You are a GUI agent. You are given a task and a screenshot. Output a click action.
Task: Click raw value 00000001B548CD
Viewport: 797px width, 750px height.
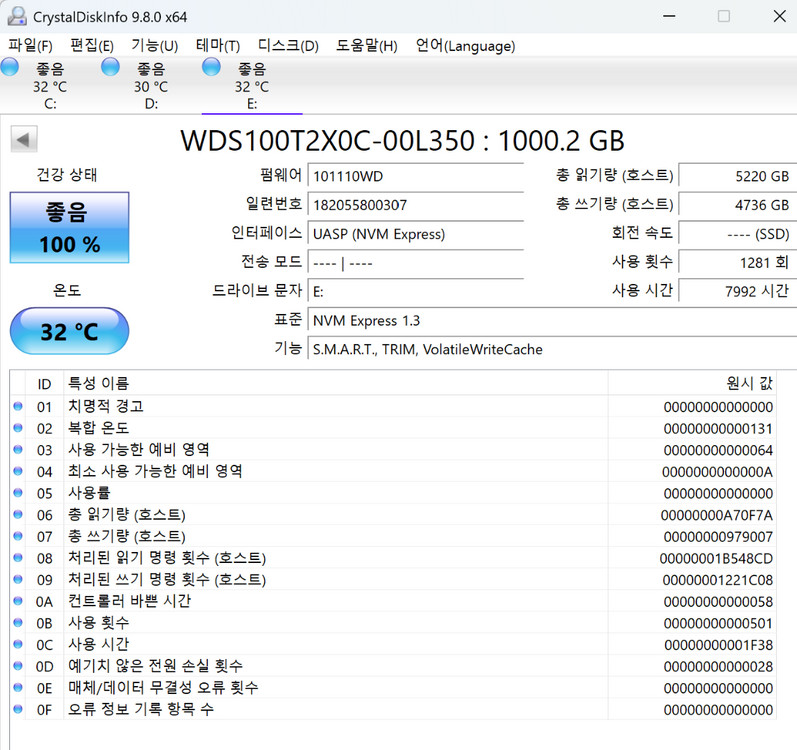716,558
